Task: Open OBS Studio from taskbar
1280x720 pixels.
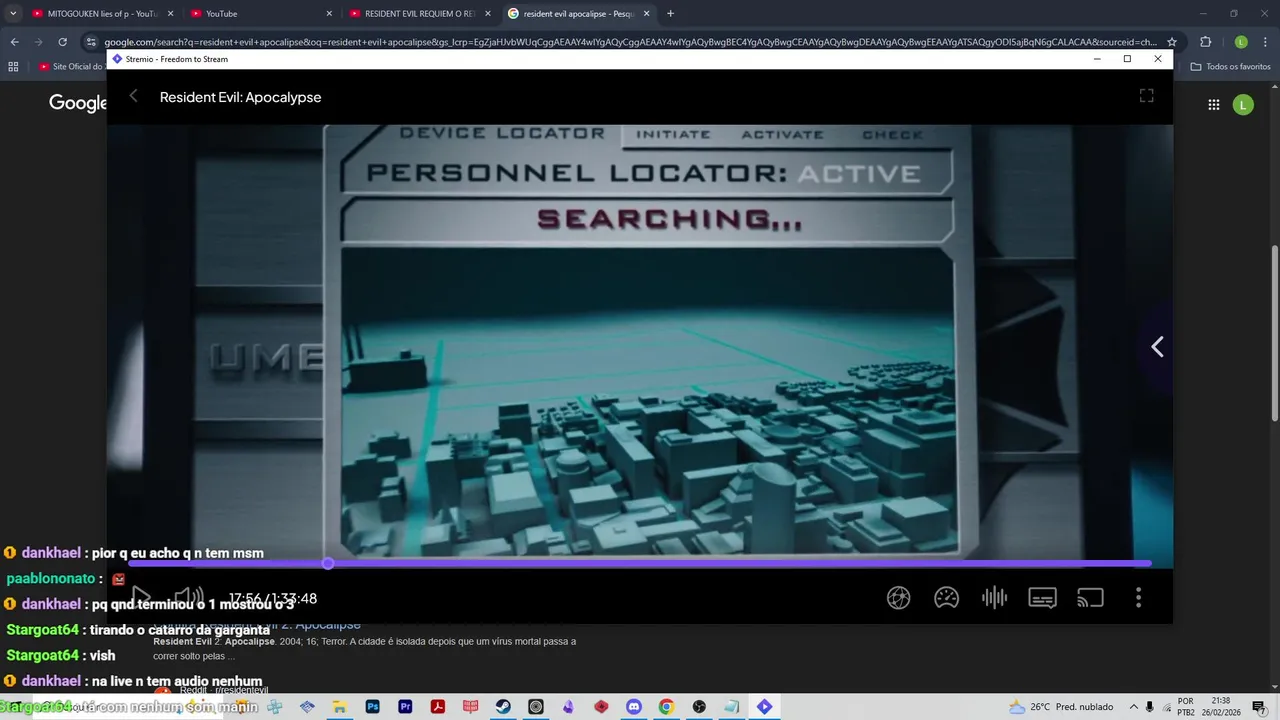Action: click(699, 707)
